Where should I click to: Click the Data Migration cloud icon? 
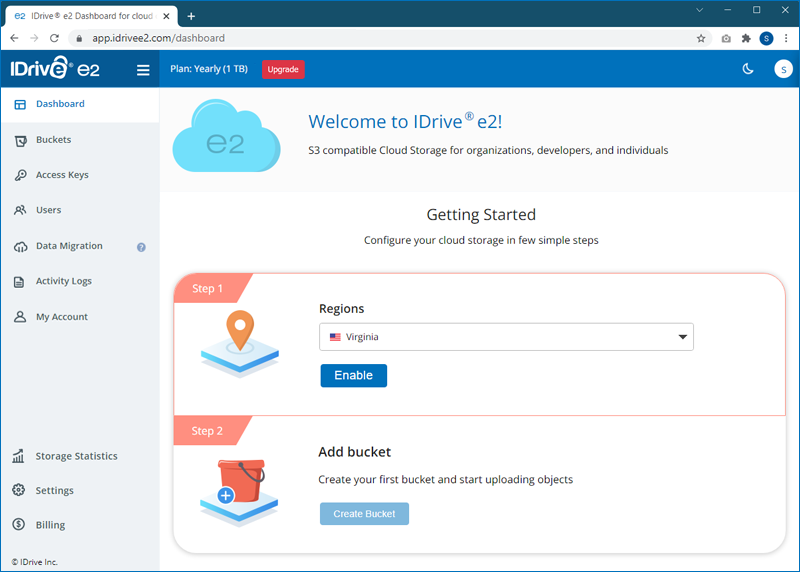tap(20, 247)
